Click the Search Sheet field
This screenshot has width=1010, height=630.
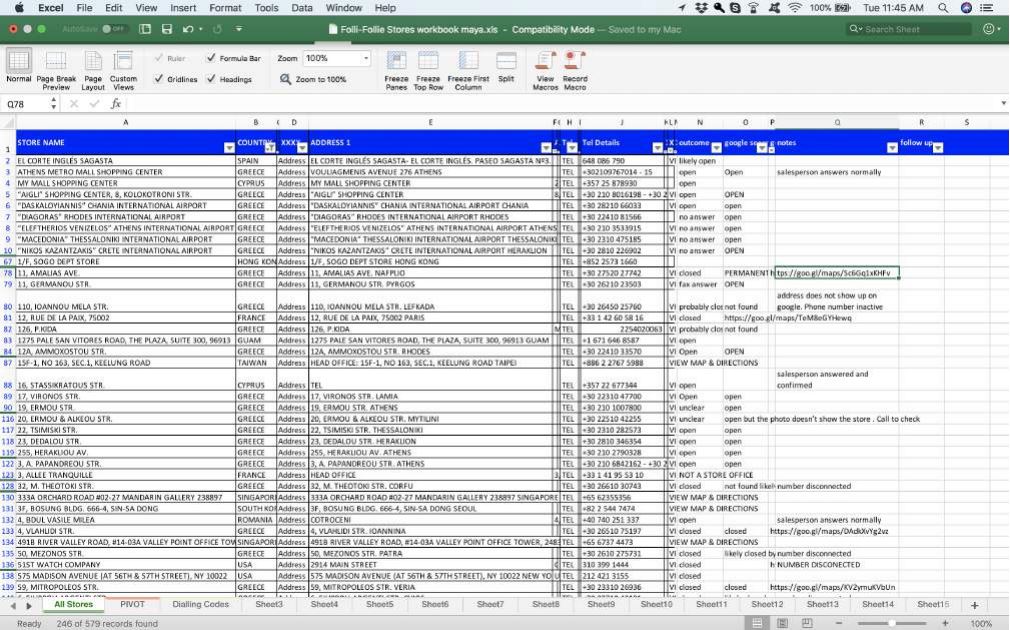[x=908, y=29]
